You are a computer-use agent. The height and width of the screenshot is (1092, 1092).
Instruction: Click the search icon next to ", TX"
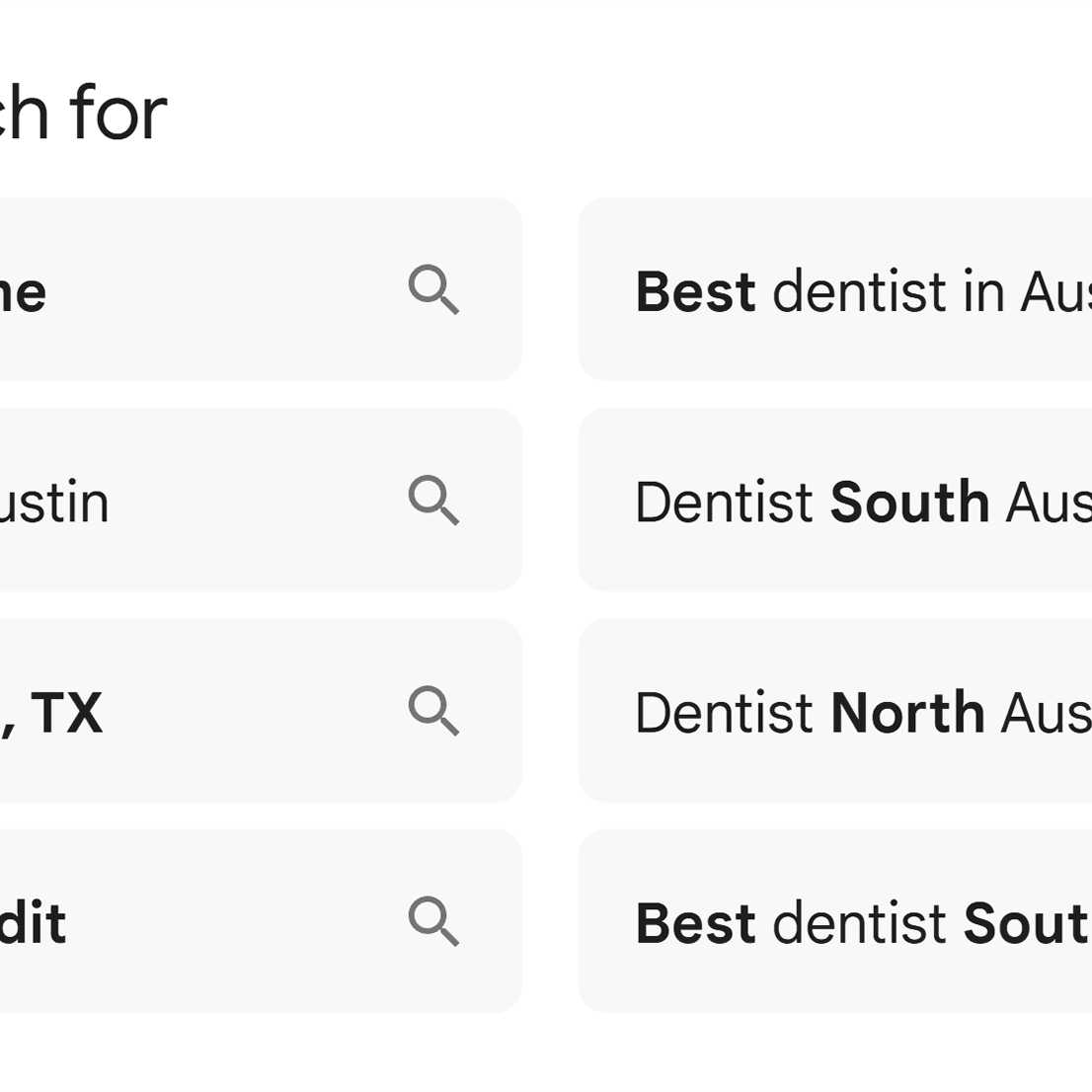(433, 711)
